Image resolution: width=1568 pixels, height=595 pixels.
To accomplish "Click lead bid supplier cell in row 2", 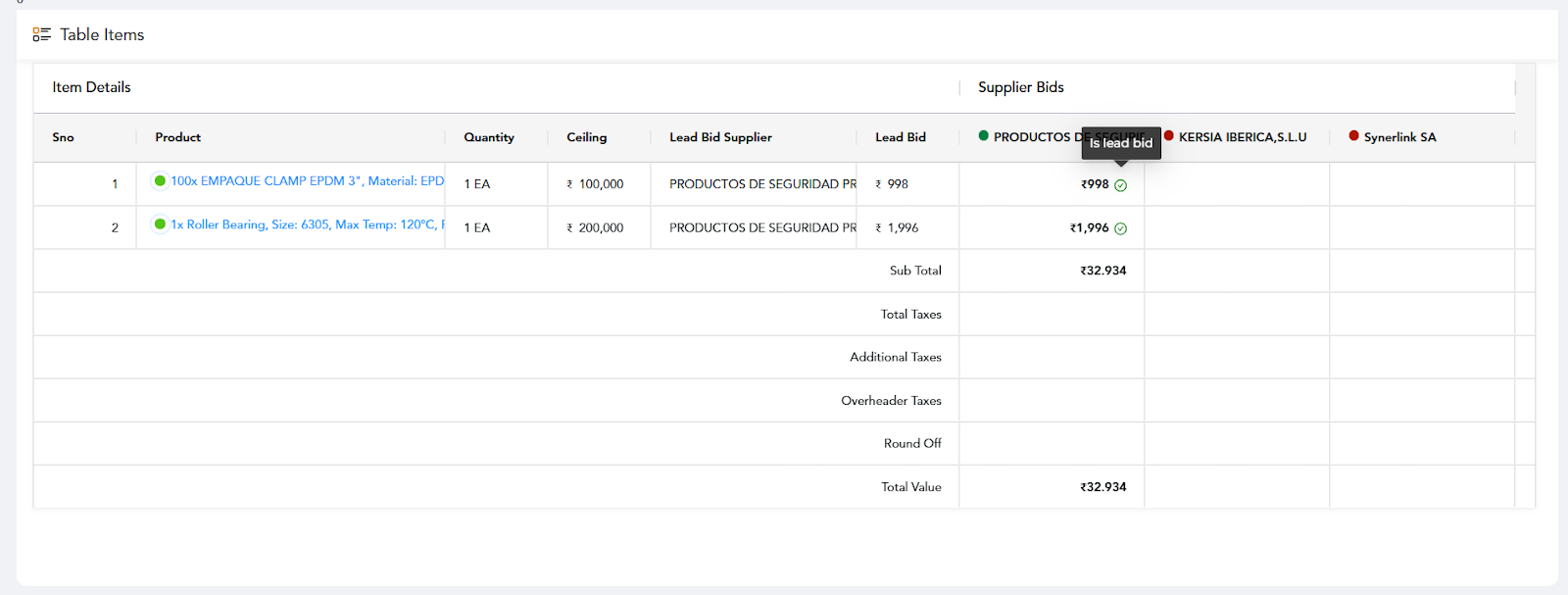I will click(754, 227).
